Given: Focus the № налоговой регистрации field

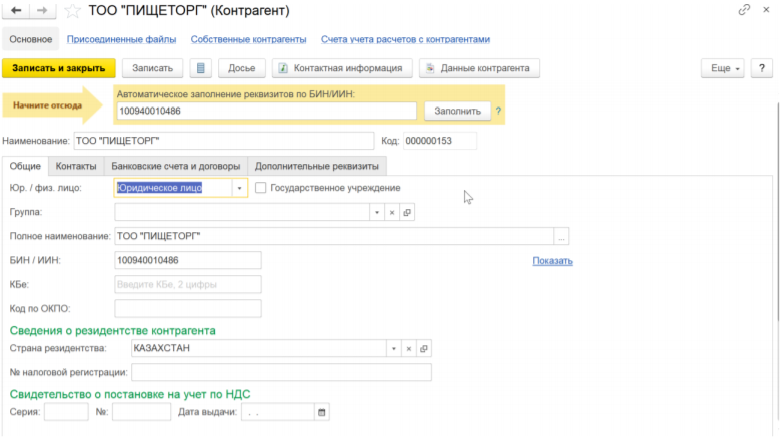Looking at the screenshot, I should pos(281,372).
